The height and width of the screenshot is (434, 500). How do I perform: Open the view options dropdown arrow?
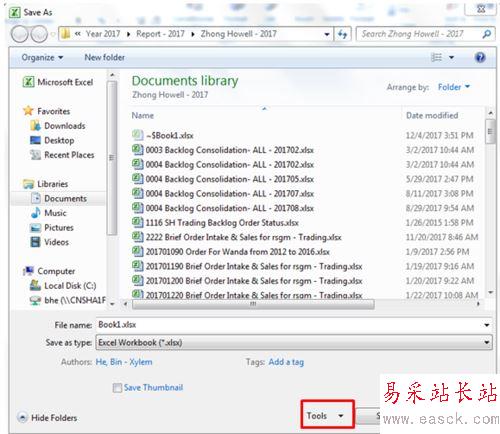point(451,57)
